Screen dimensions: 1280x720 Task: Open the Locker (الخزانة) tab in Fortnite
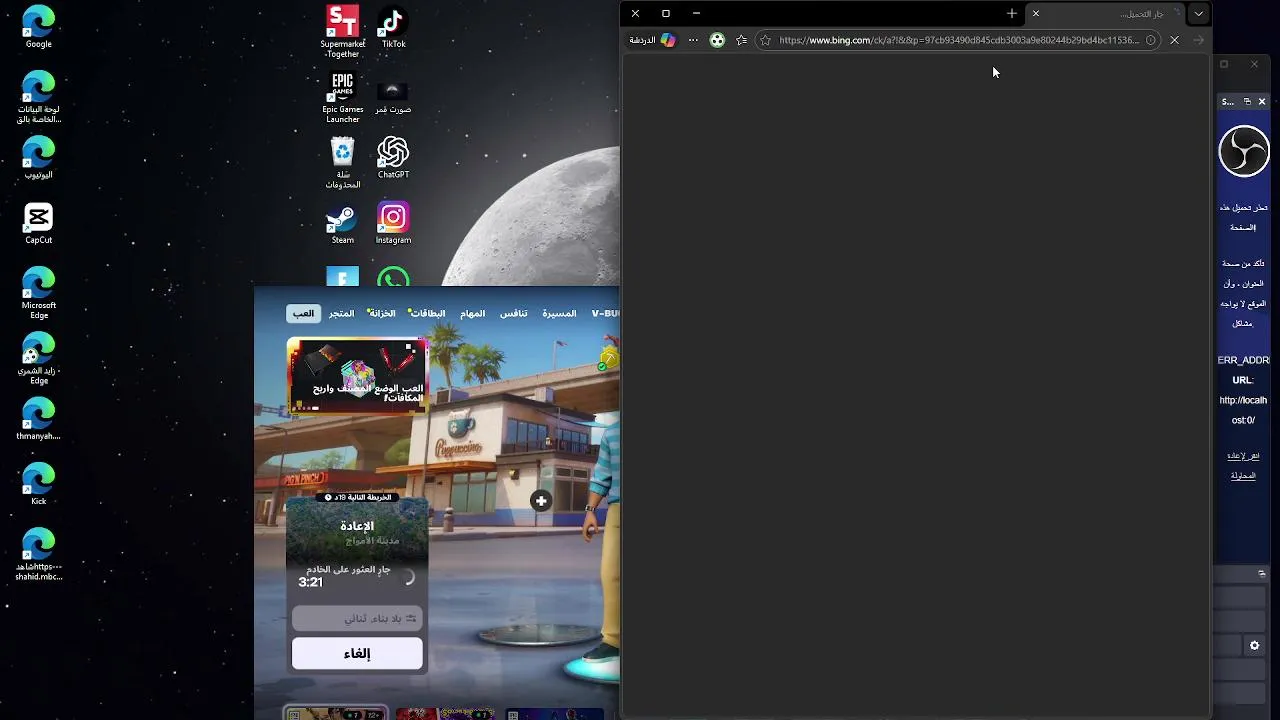coord(383,313)
